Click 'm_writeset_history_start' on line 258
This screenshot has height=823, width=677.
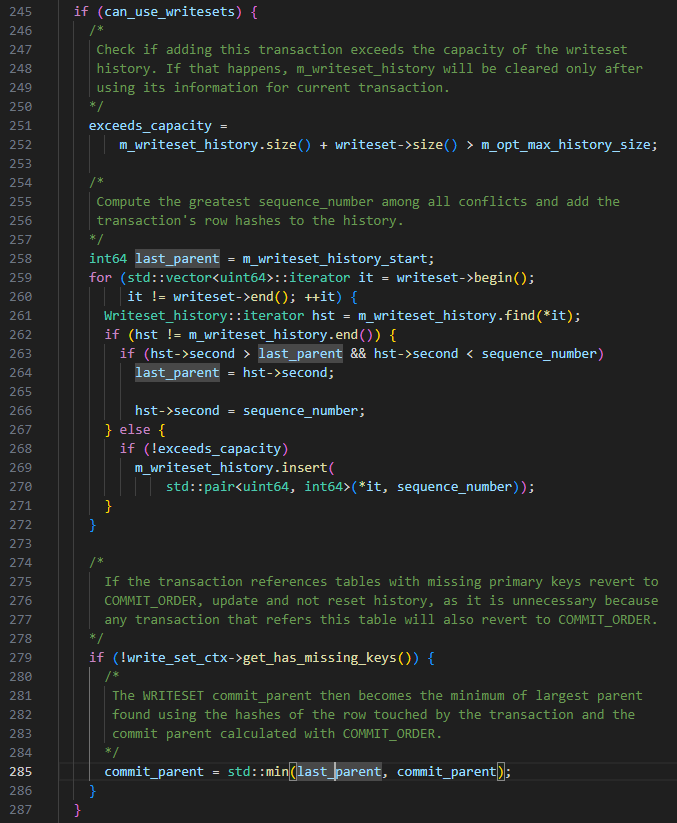point(337,259)
